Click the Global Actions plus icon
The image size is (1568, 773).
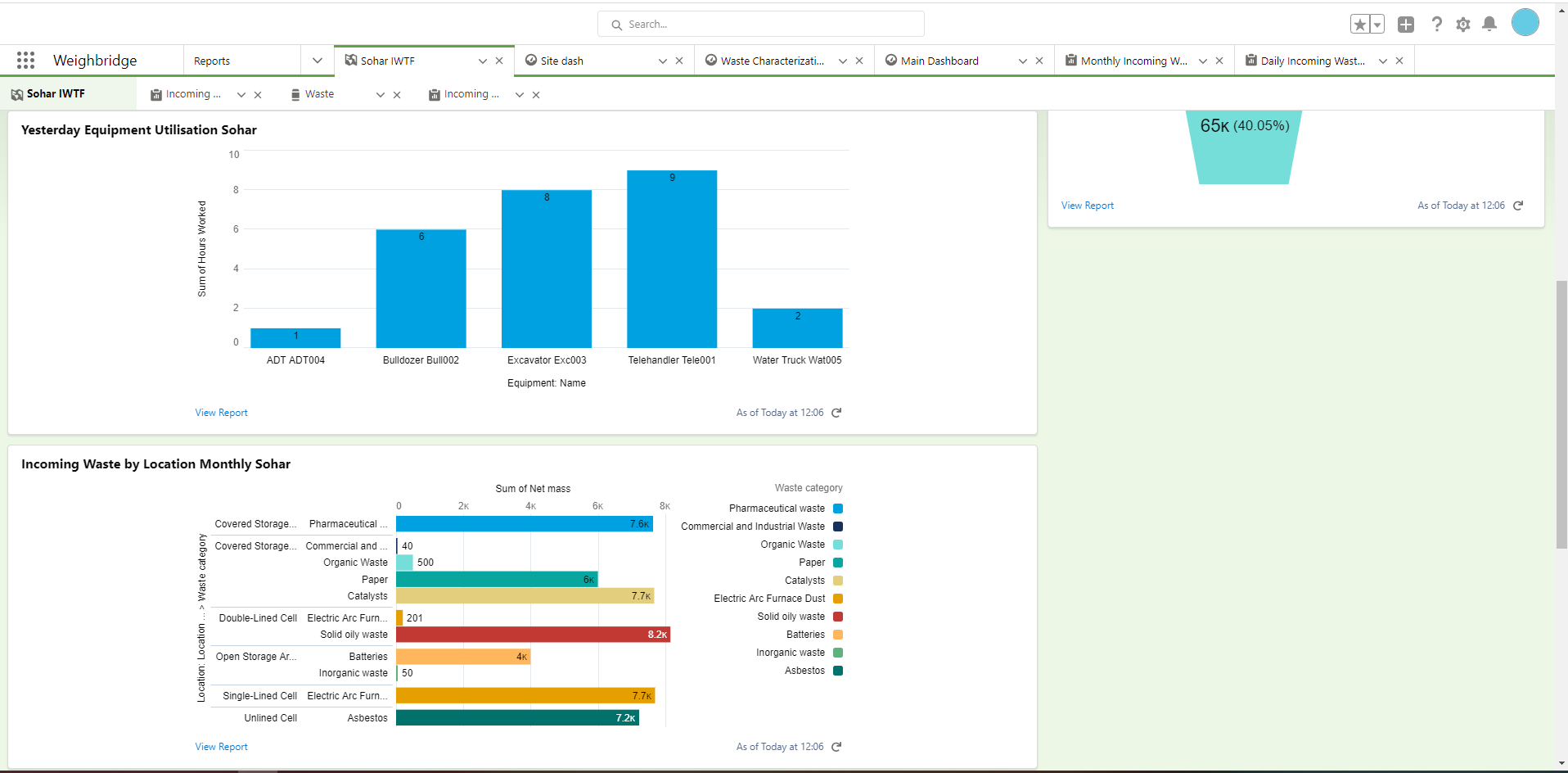coord(1406,25)
